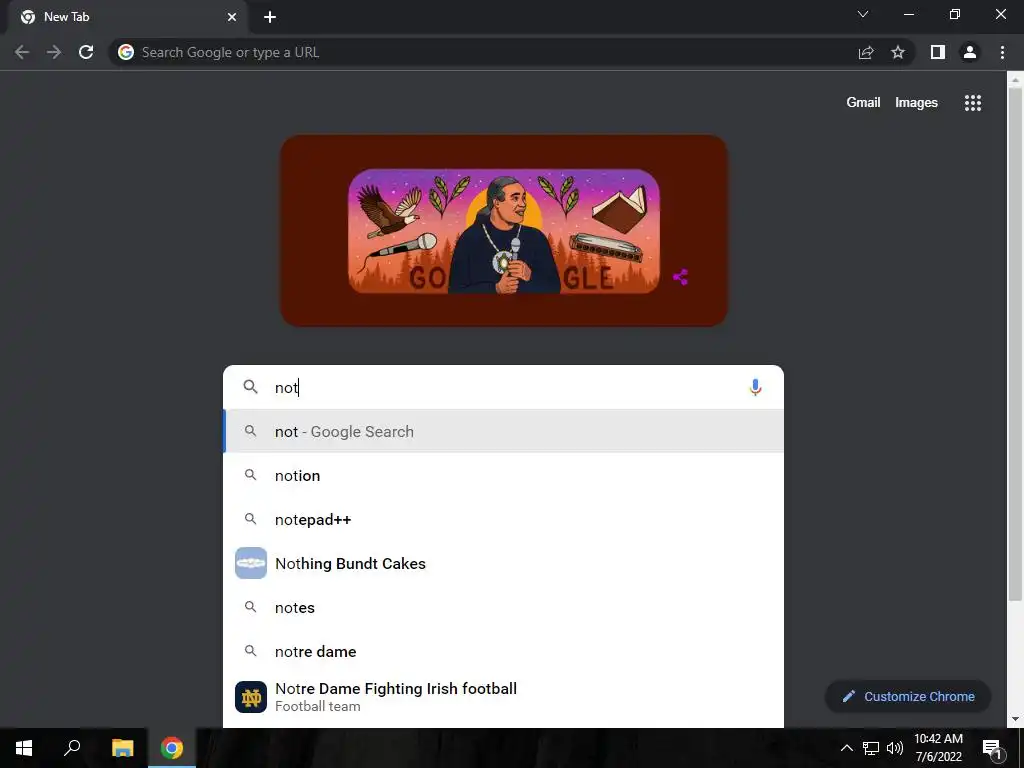
Task: Share this page via the share icon
Action: [866, 52]
